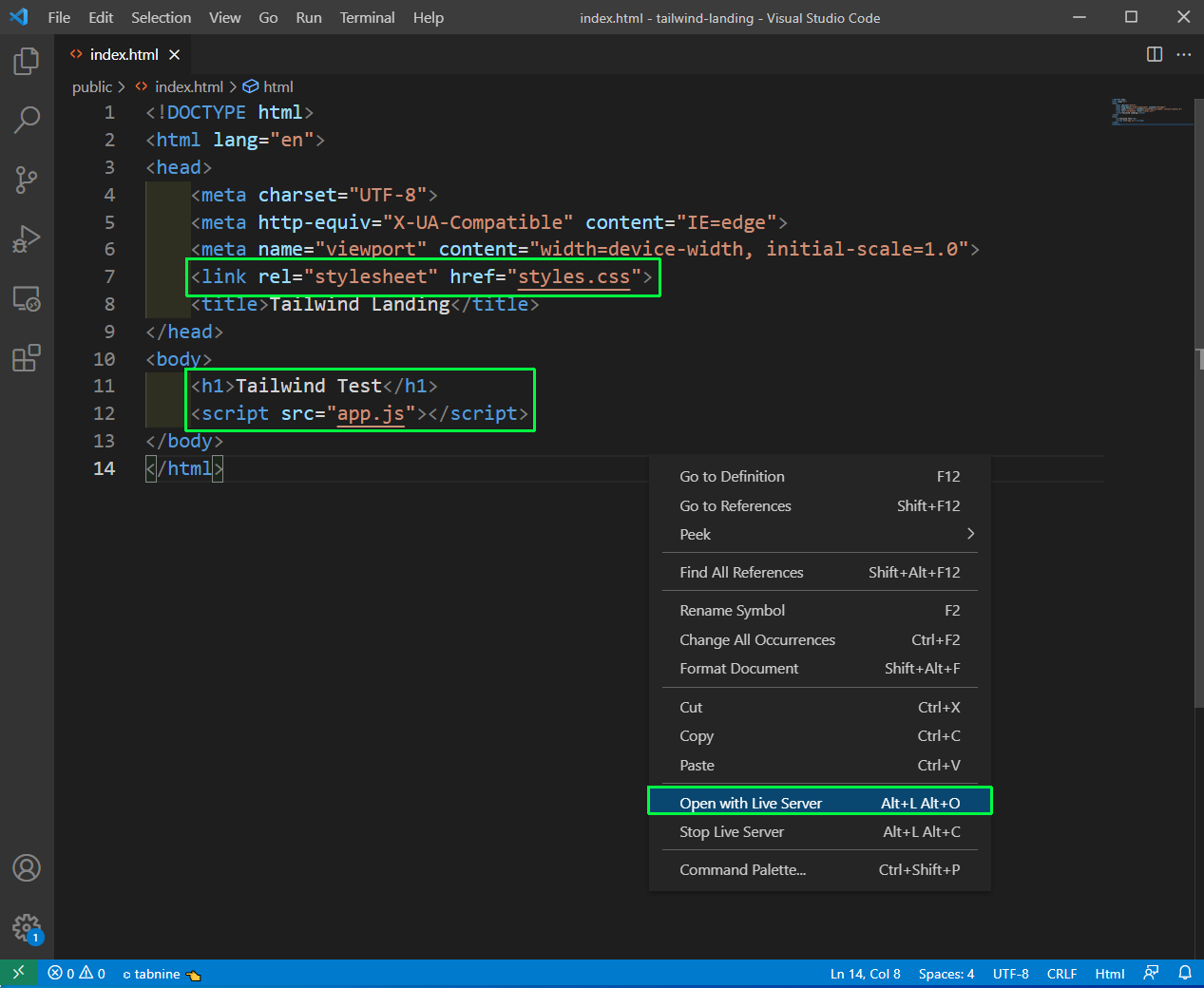This screenshot has width=1204, height=988.
Task: Open Extensions view
Action: point(27,358)
